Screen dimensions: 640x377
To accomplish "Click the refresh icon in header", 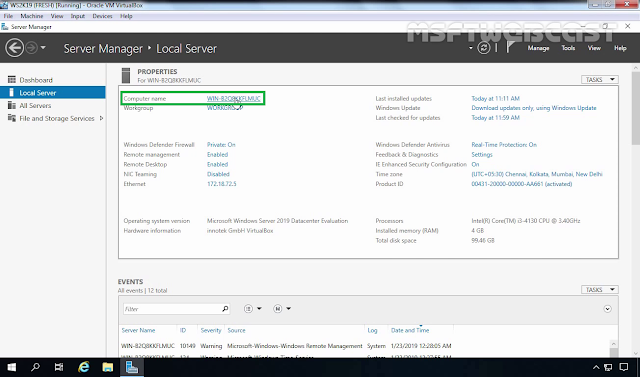I will [484, 48].
